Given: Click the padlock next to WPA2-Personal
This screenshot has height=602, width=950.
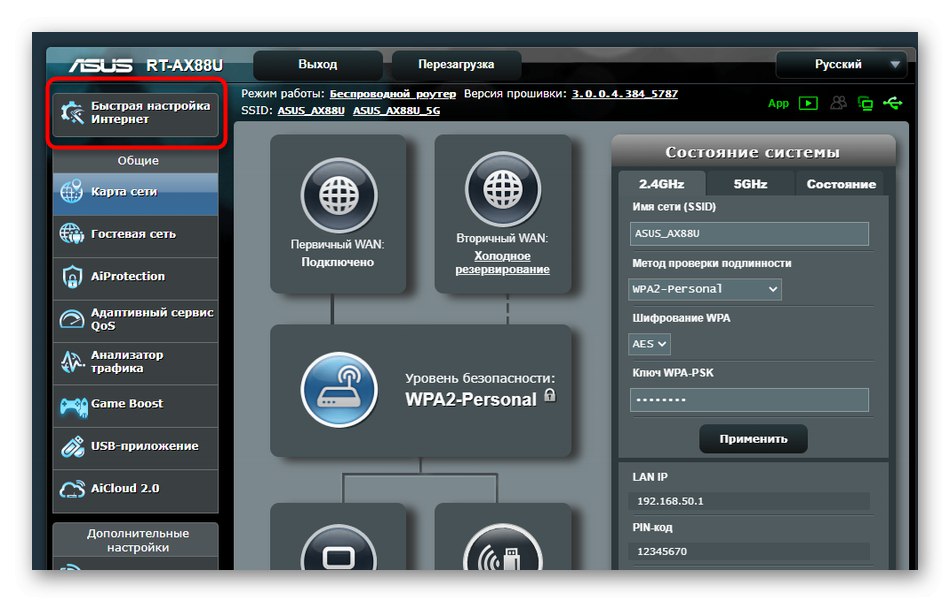Looking at the screenshot, I should pyautogui.click(x=550, y=395).
